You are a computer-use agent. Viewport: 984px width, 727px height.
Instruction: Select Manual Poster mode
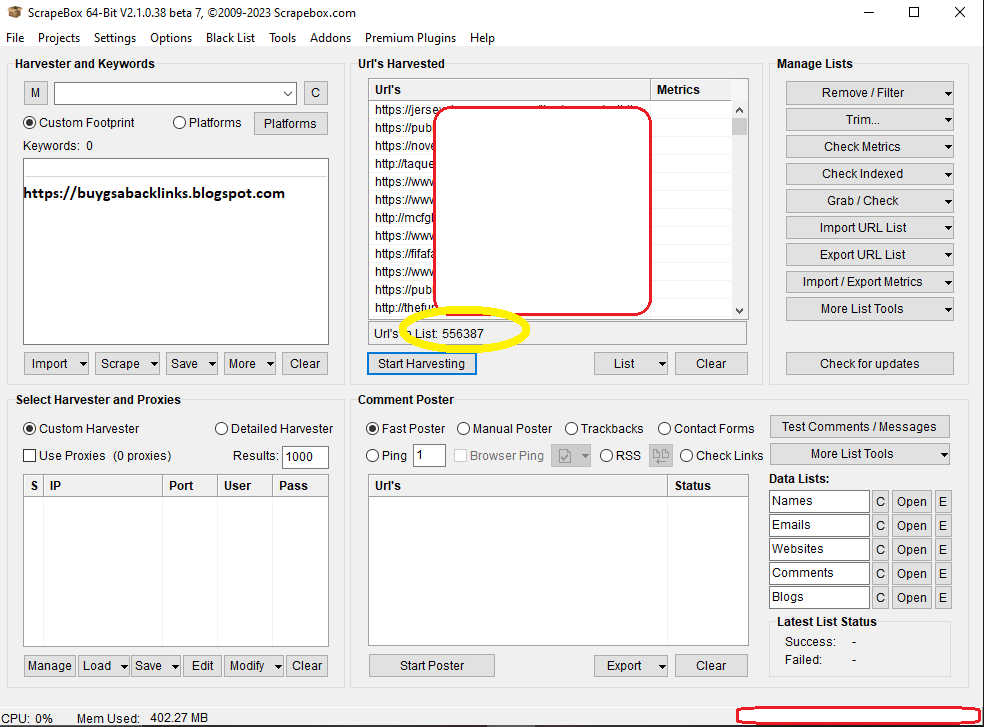tap(463, 429)
